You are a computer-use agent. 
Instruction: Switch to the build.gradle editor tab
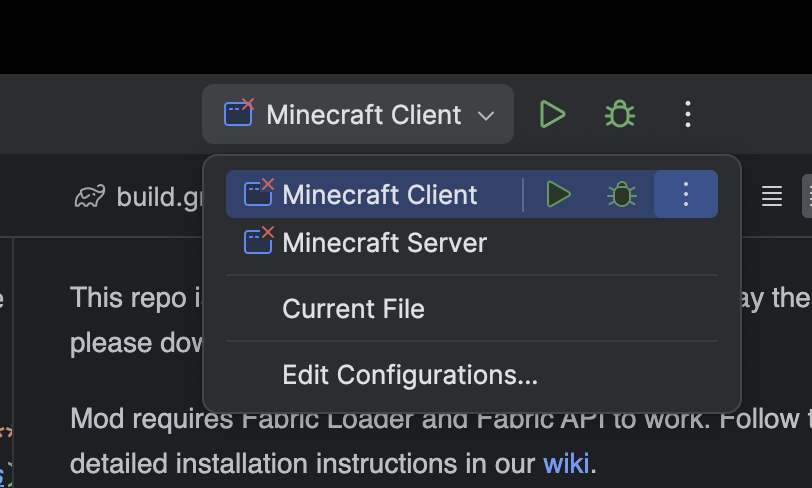(x=140, y=197)
